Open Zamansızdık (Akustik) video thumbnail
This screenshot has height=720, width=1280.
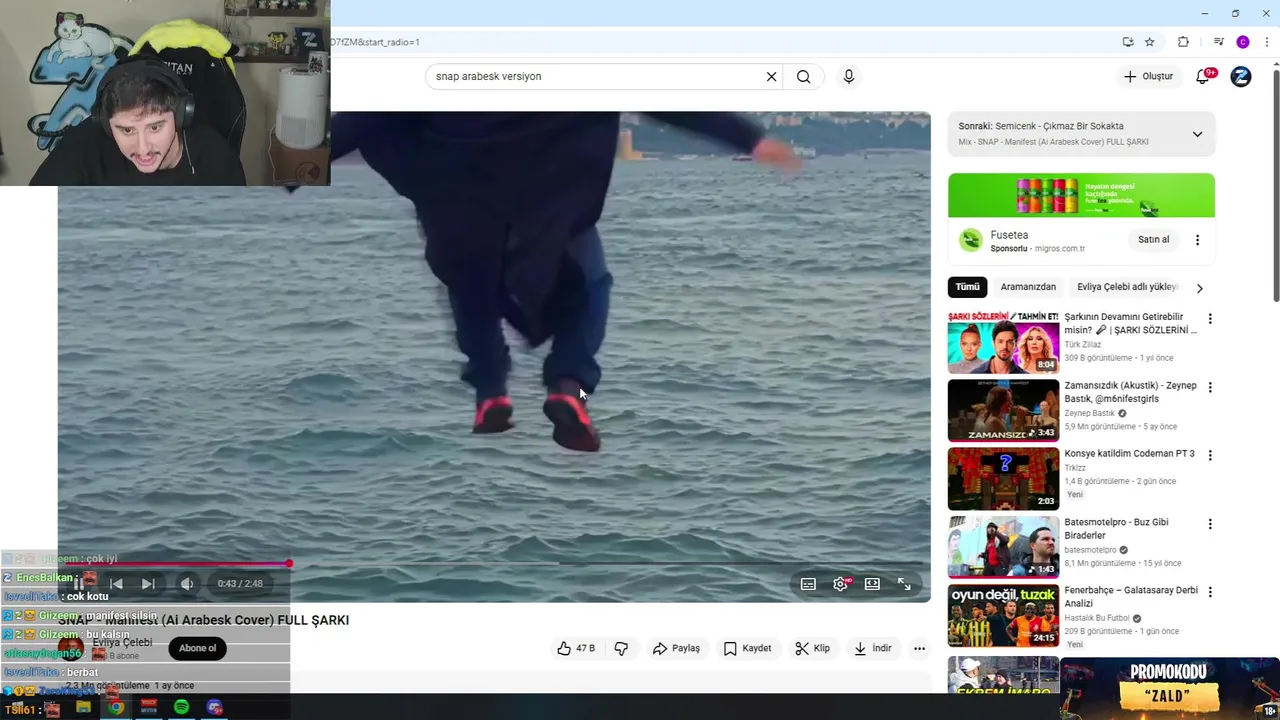(1003, 410)
